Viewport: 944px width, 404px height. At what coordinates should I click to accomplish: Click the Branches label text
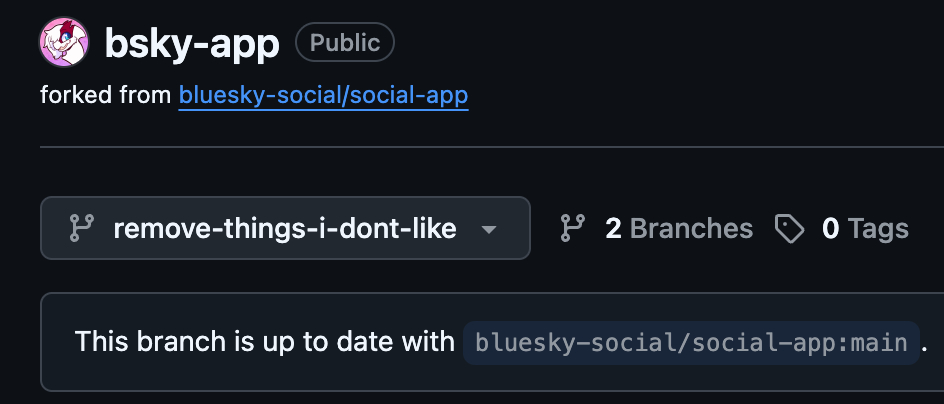(691, 229)
